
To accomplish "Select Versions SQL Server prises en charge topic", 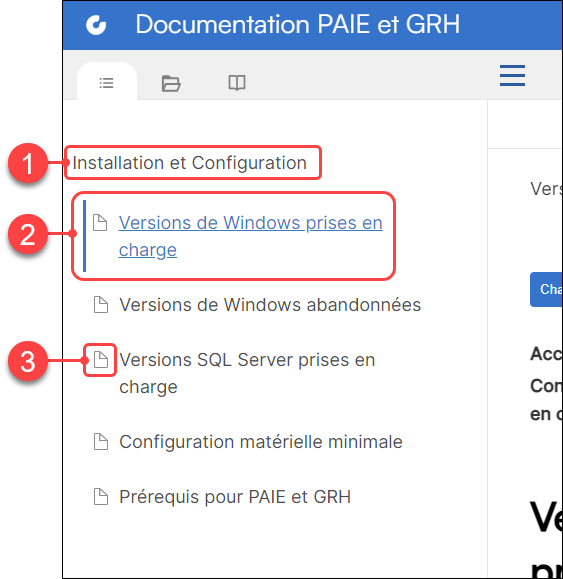I will (x=247, y=373).
